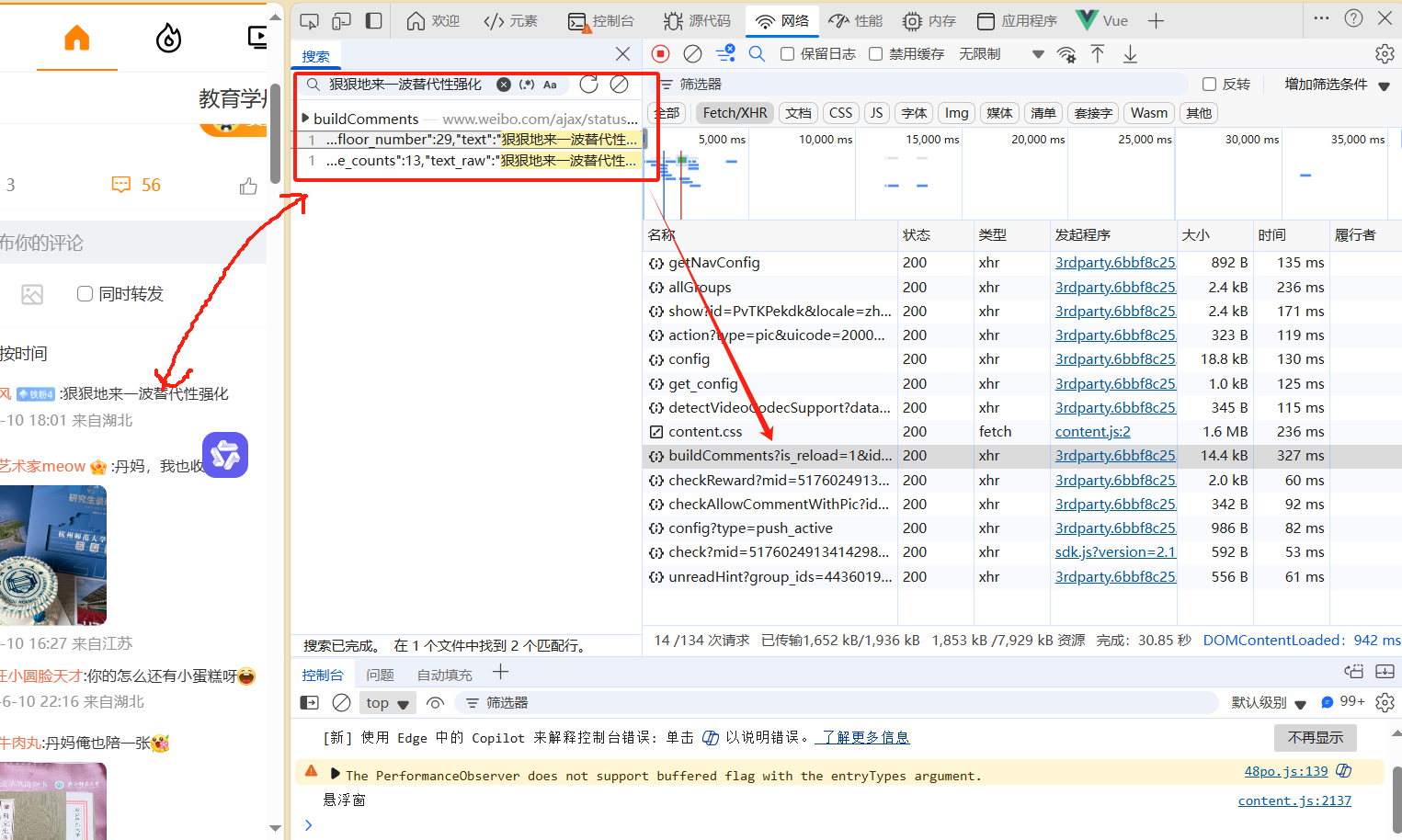1402x840 pixels.
Task: Toggle device emulation icon
Action: [341, 20]
